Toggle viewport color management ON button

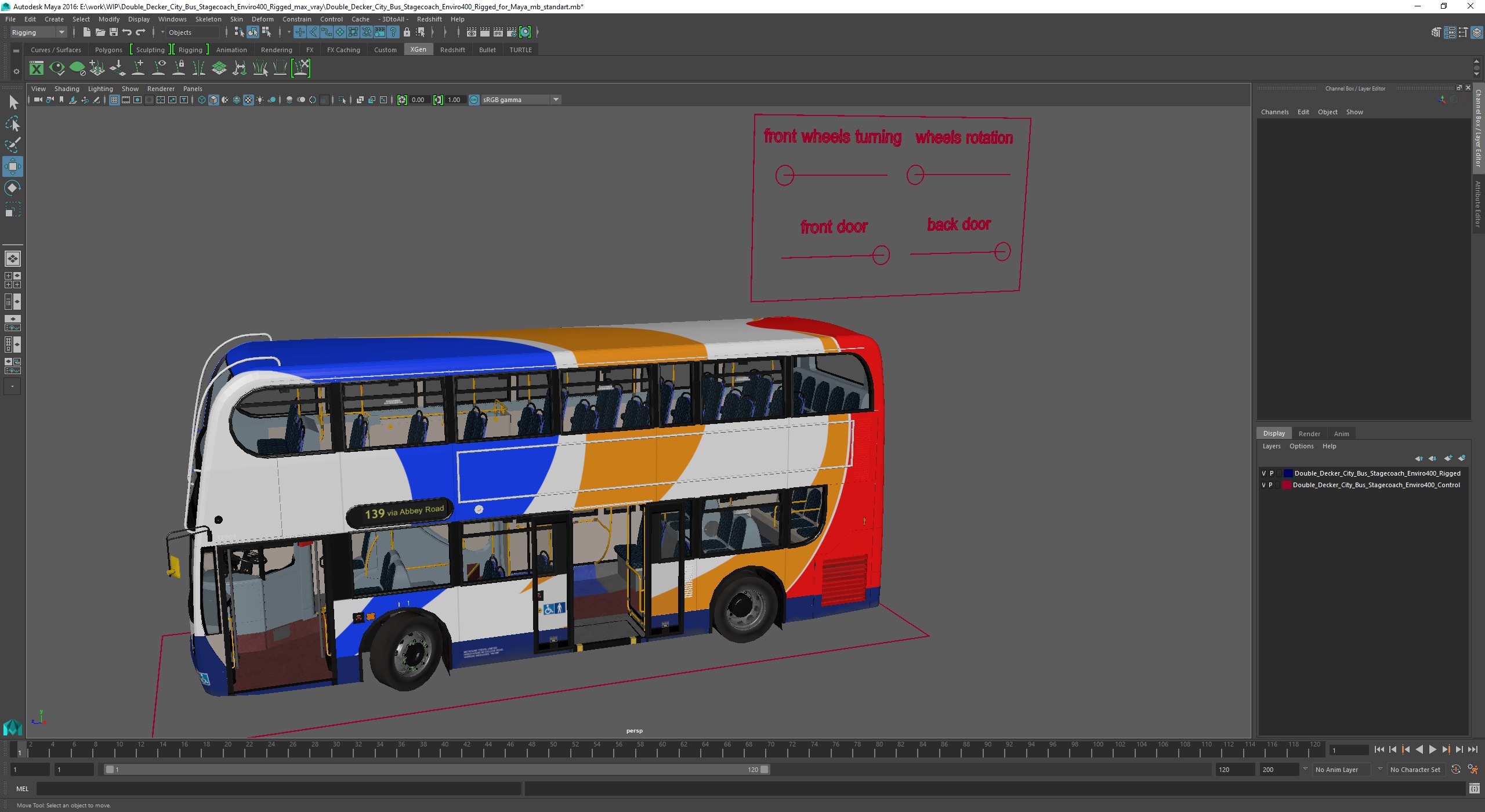pos(474,100)
